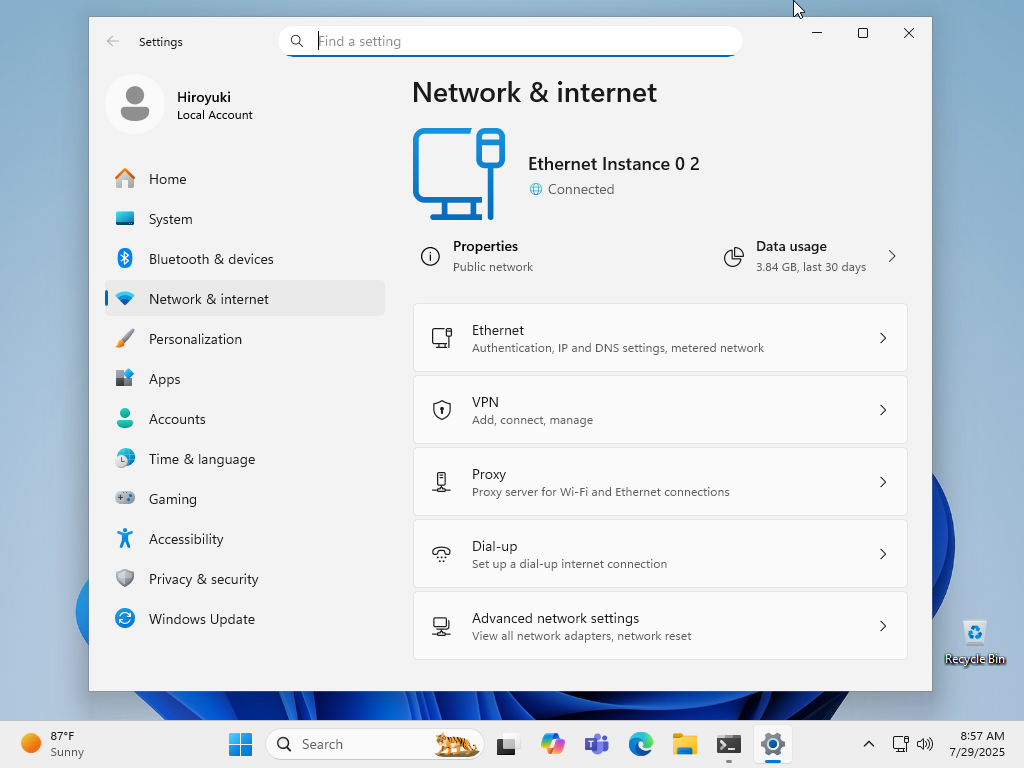Click the VPN shield icon

(441, 410)
